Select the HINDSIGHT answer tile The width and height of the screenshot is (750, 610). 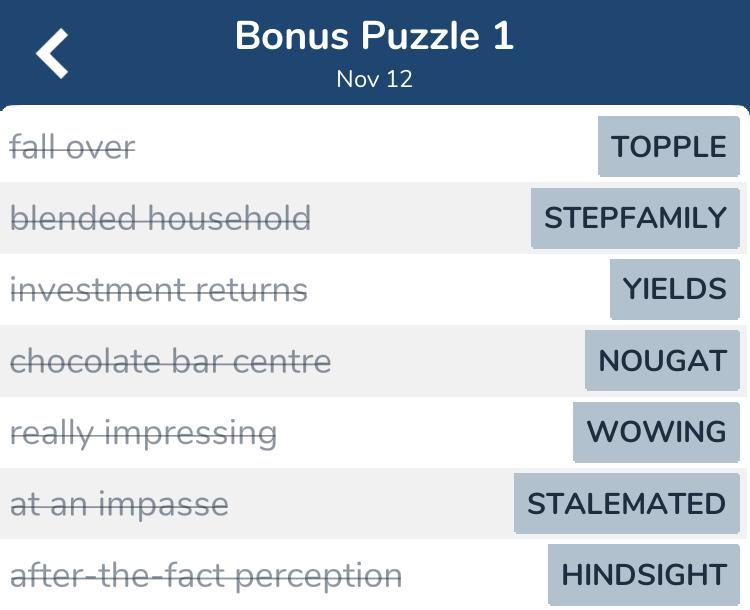tap(644, 575)
